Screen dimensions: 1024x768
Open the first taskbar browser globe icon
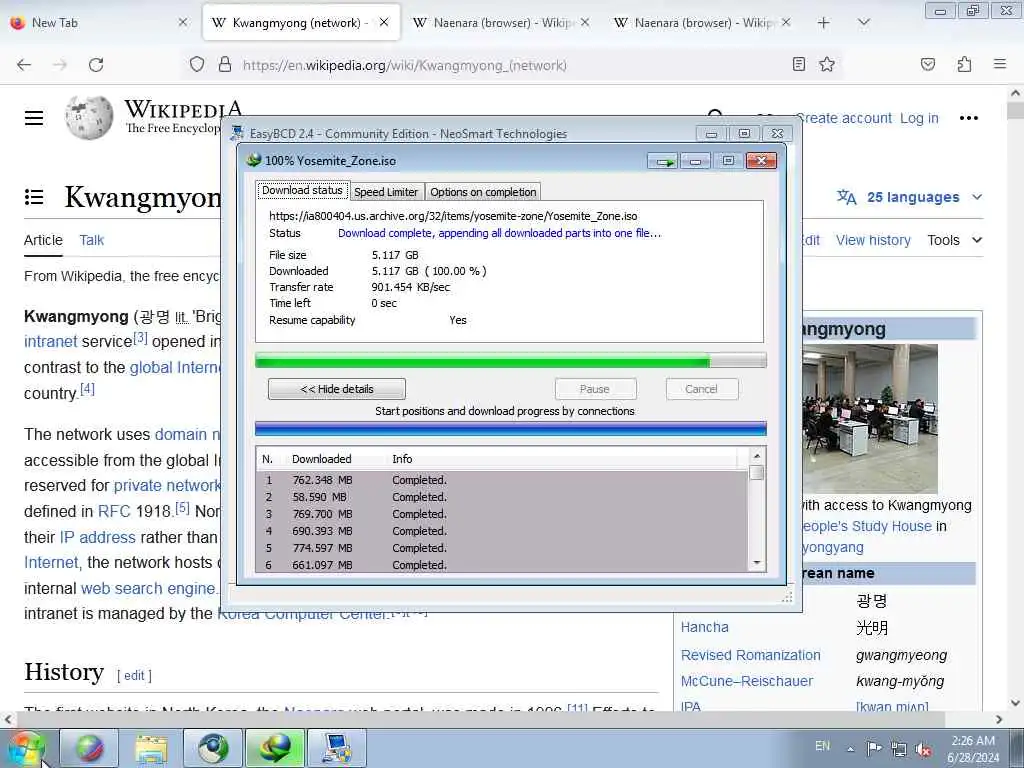click(89, 748)
